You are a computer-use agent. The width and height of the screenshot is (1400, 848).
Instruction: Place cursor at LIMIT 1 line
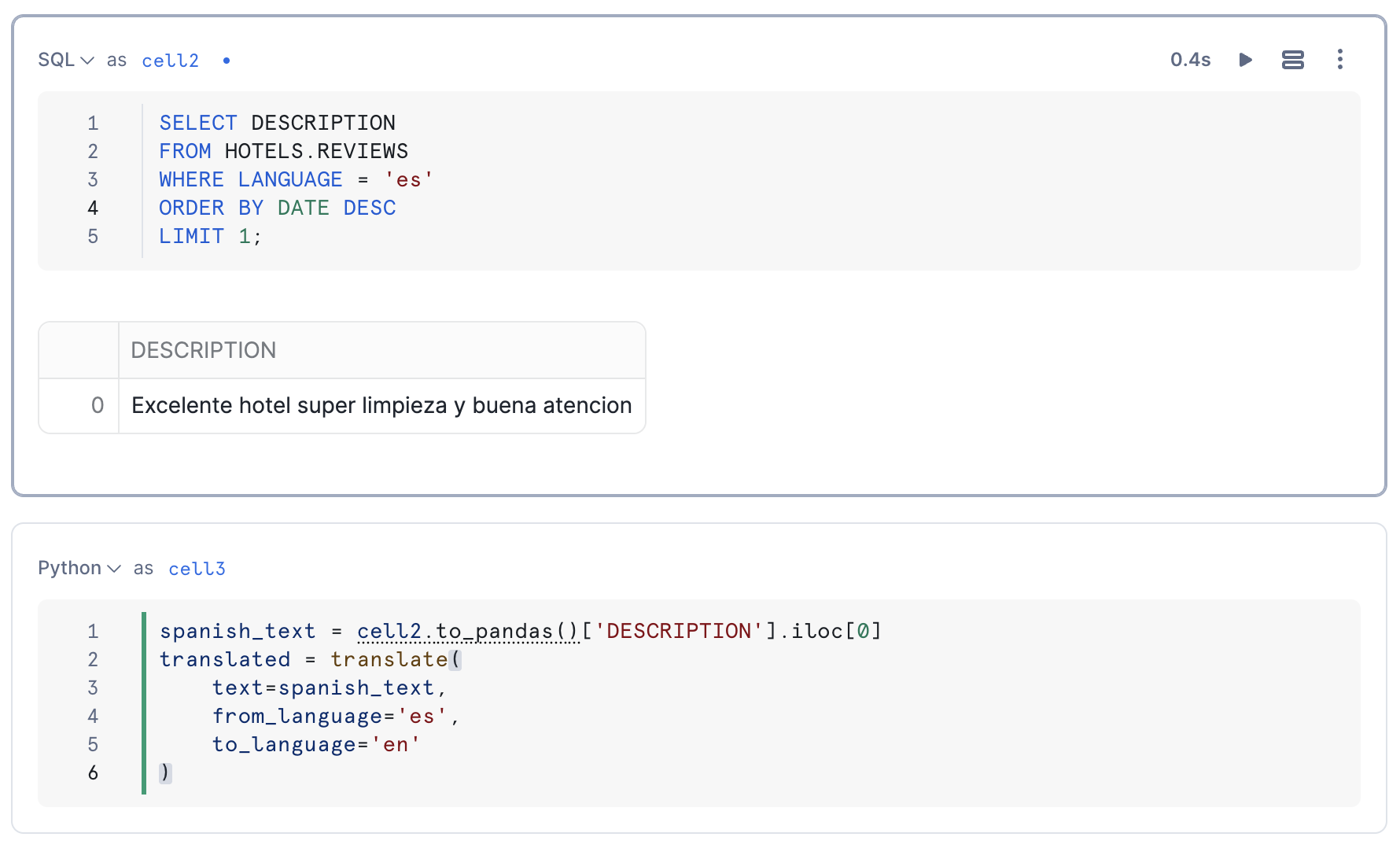210,236
